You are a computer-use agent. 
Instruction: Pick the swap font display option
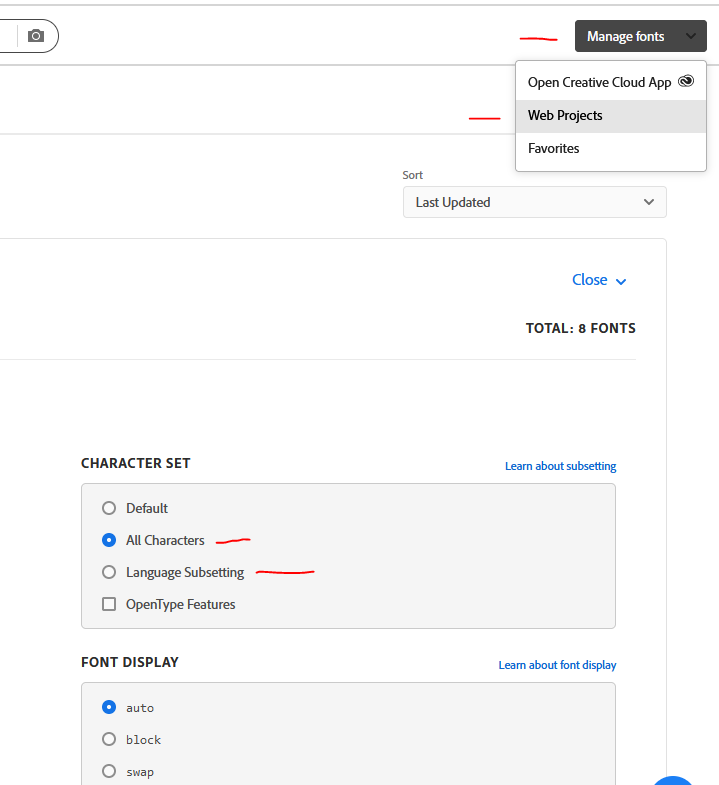pos(109,771)
